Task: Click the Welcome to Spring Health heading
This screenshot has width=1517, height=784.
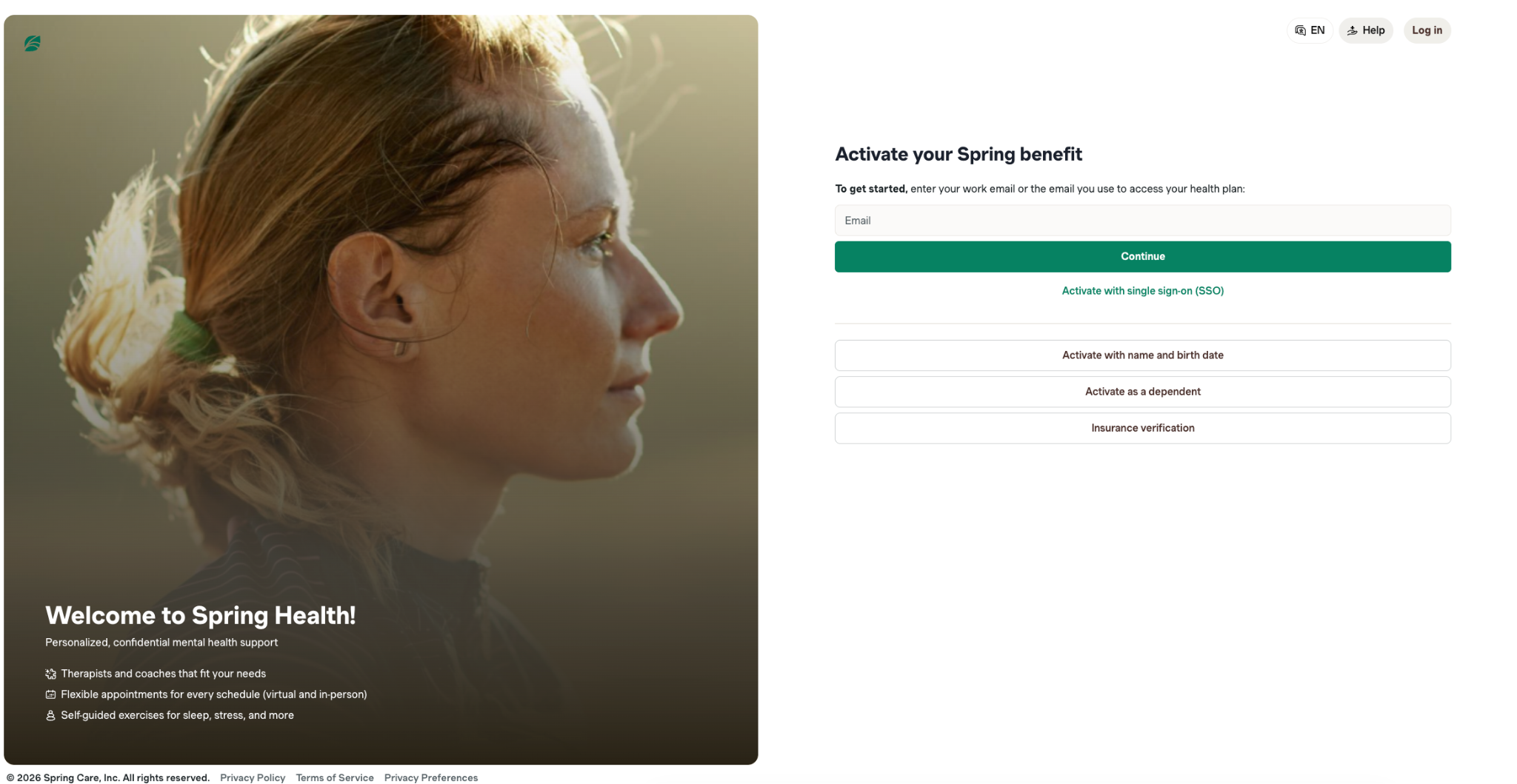Action: 200,615
